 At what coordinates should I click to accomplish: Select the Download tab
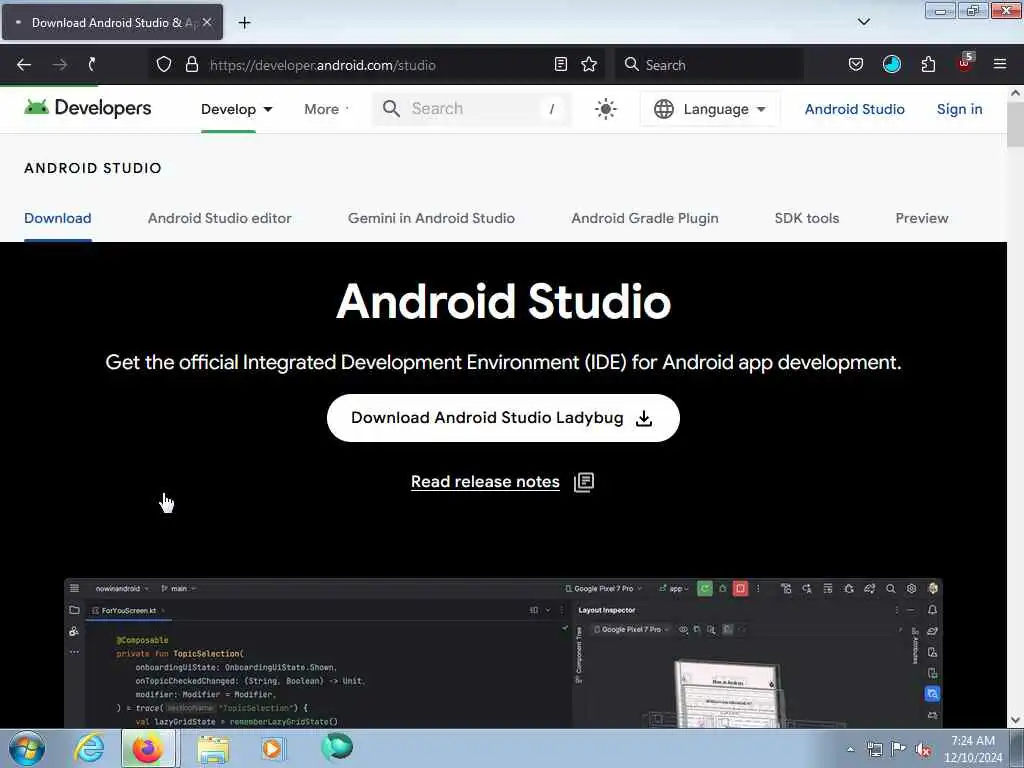coord(57,218)
